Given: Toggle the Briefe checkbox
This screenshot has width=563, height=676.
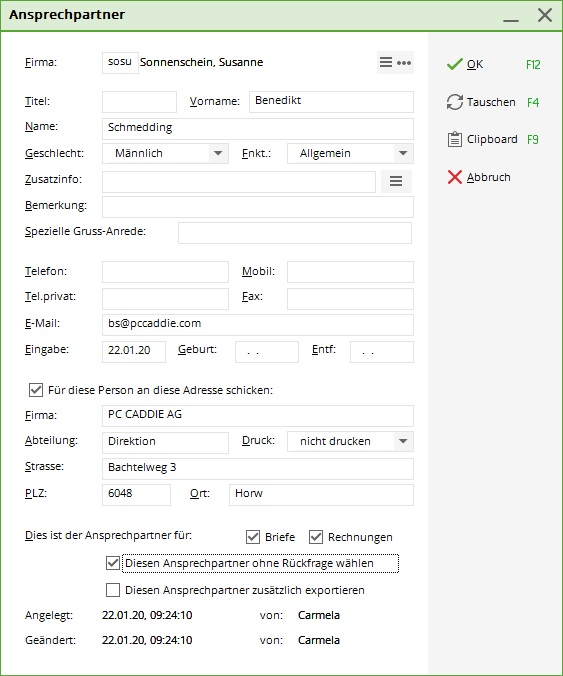Looking at the screenshot, I should (253, 537).
